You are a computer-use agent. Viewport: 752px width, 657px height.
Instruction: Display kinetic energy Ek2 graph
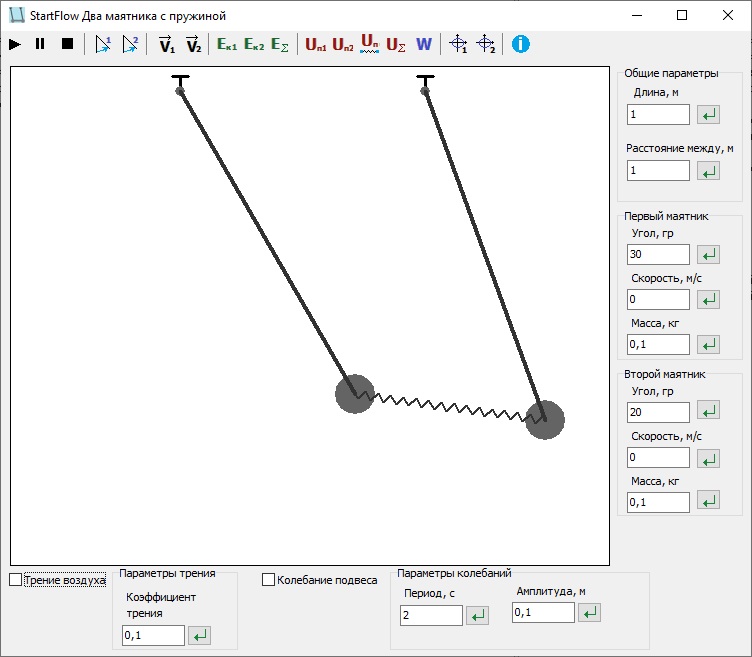254,45
